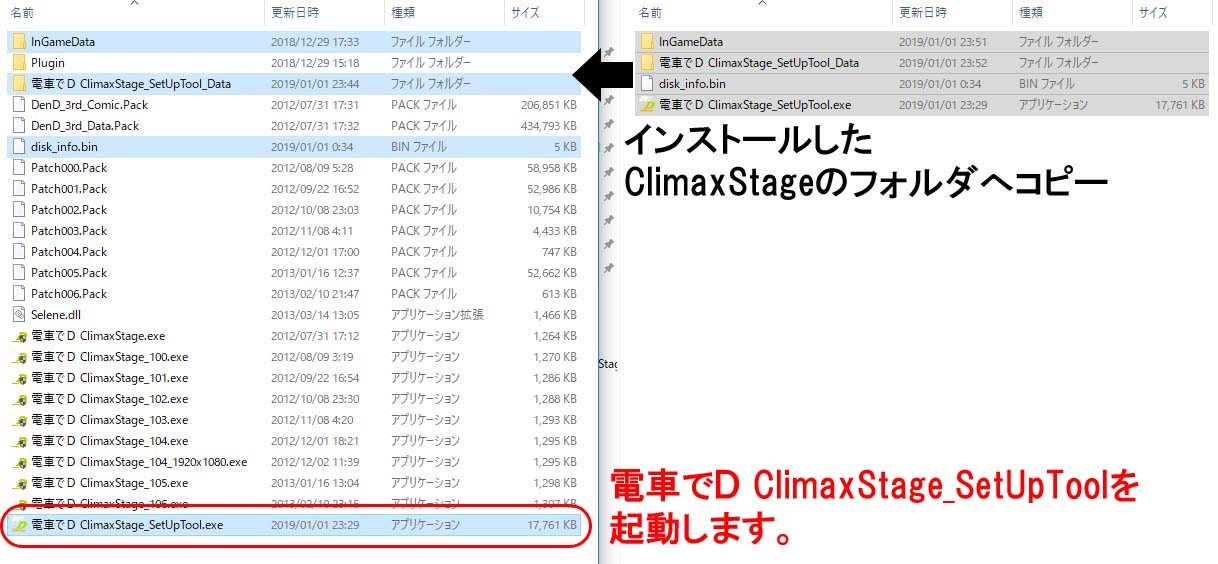
Task: Select the ClimaxStage_102.exe application icon
Action: coord(19,400)
